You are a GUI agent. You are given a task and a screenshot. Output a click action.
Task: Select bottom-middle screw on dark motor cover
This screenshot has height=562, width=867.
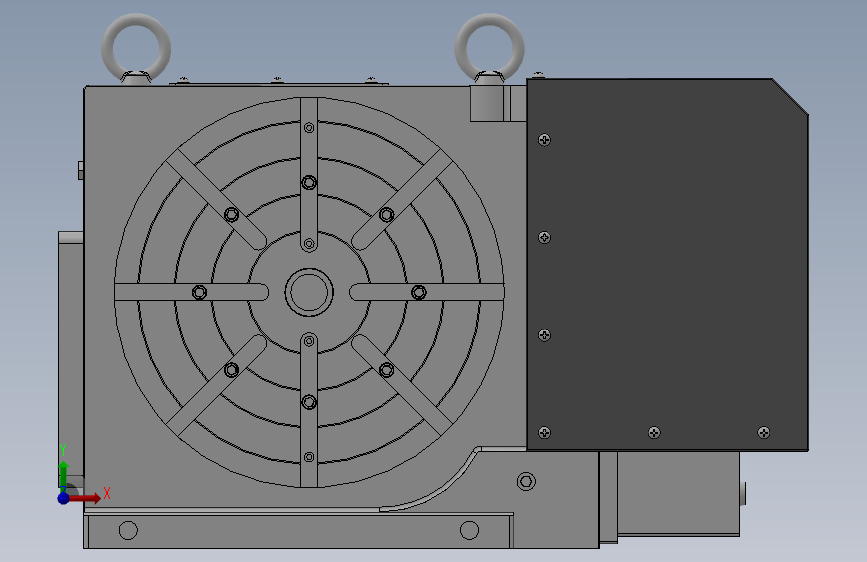coord(654,432)
